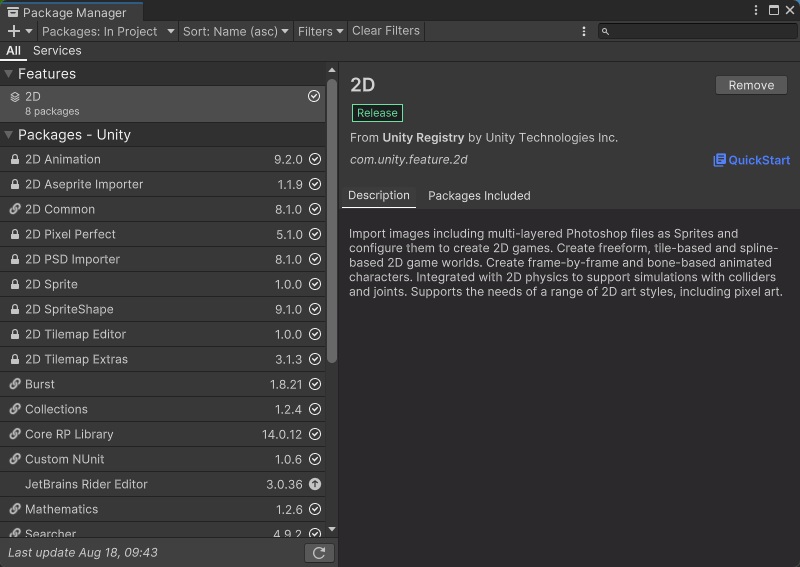This screenshot has height=567, width=800.
Task: Click the package list scrollbar thumb
Action: 332,221
